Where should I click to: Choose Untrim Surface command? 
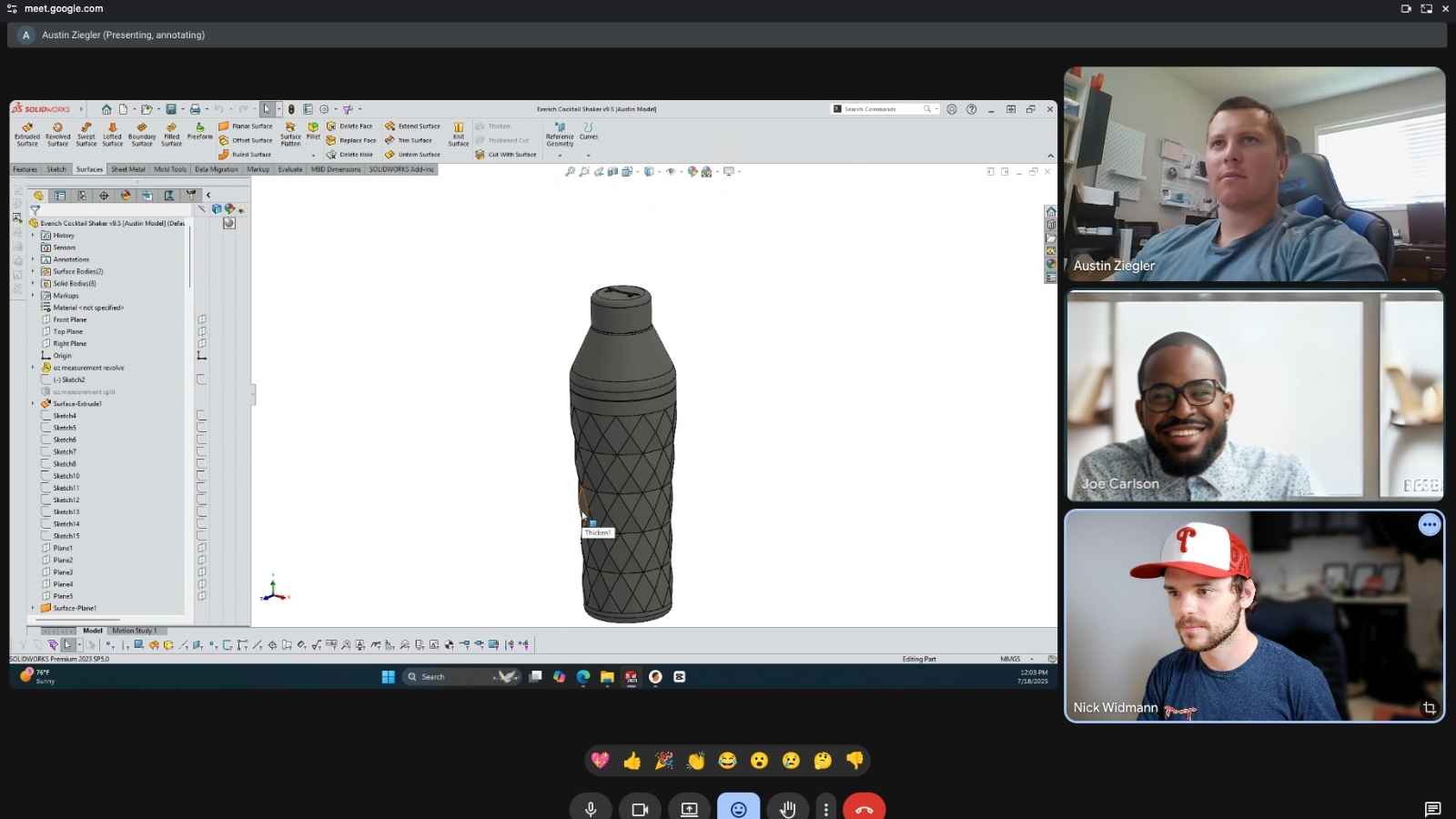tap(412, 155)
